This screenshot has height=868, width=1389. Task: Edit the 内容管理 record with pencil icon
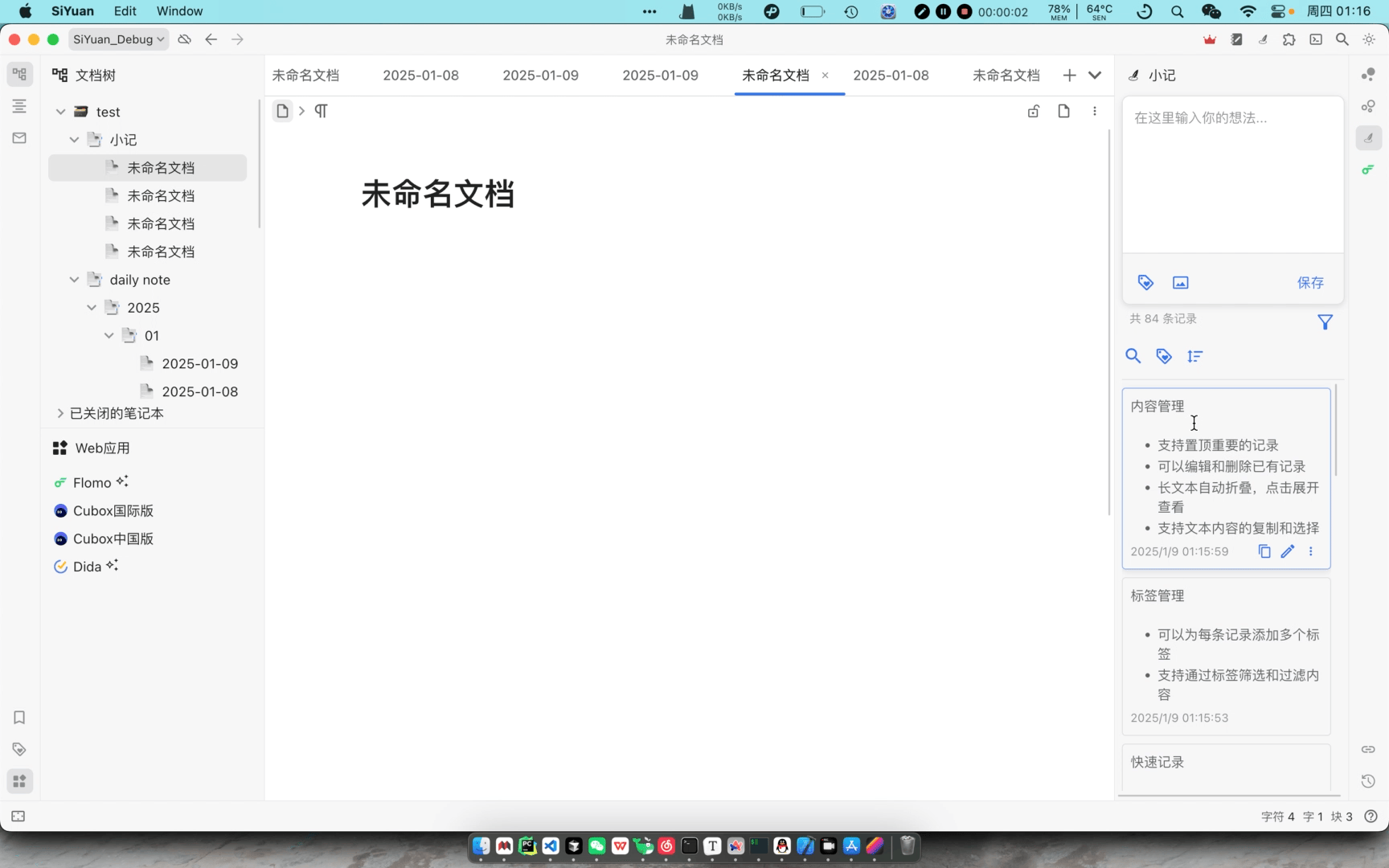(1288, 551)
